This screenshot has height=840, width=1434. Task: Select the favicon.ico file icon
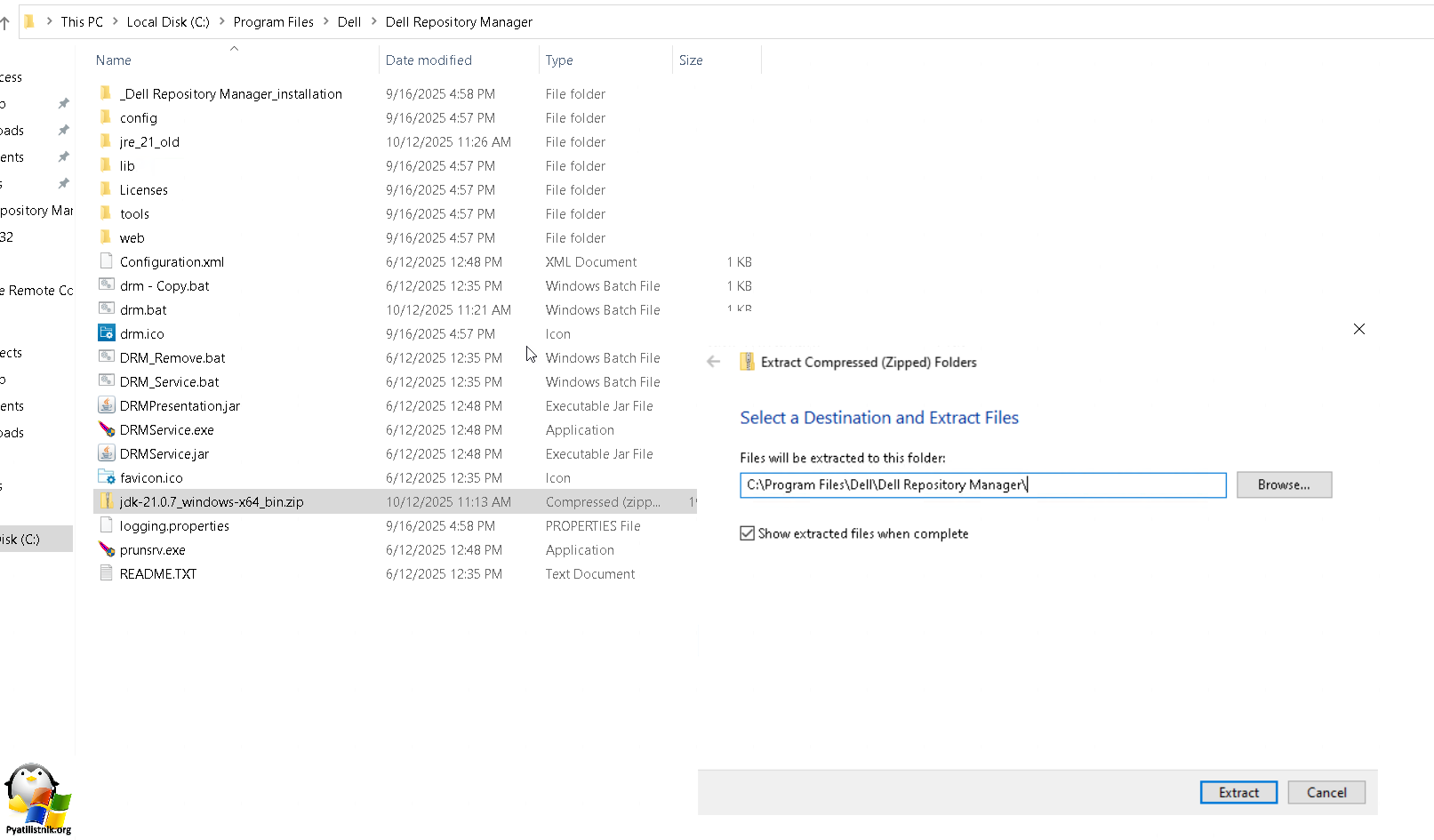click(x=107, y=477)
